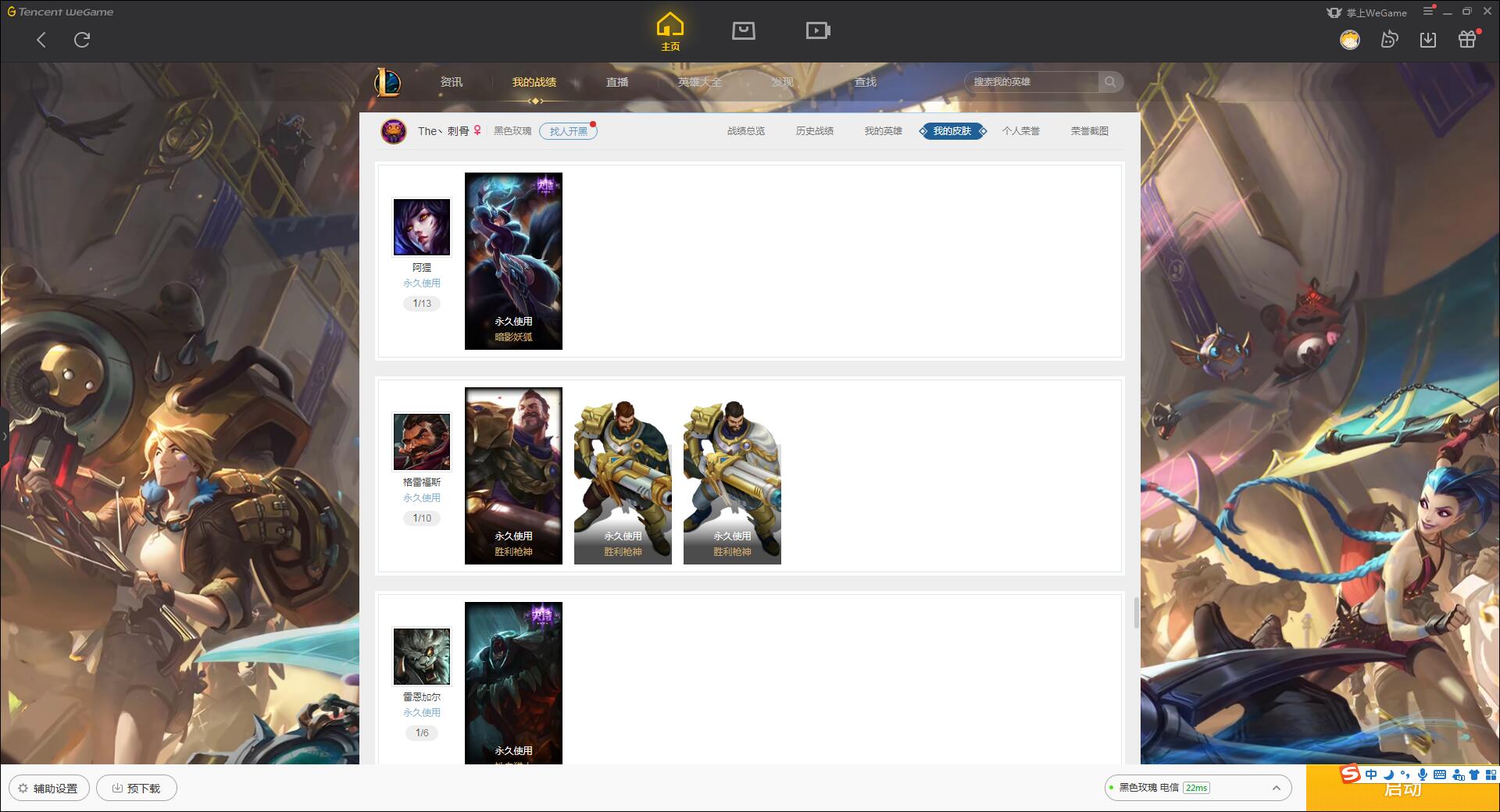Expand the left side panel arrow
This screenshot has width=1500, height=812.
point(4,436)
